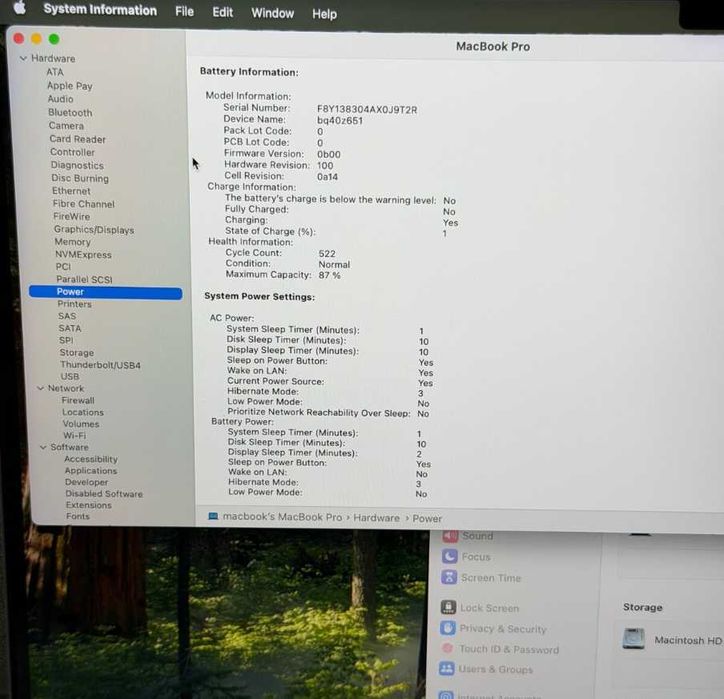Click Hardware in the path bar
724x699 pixels.
click(376, 518)
